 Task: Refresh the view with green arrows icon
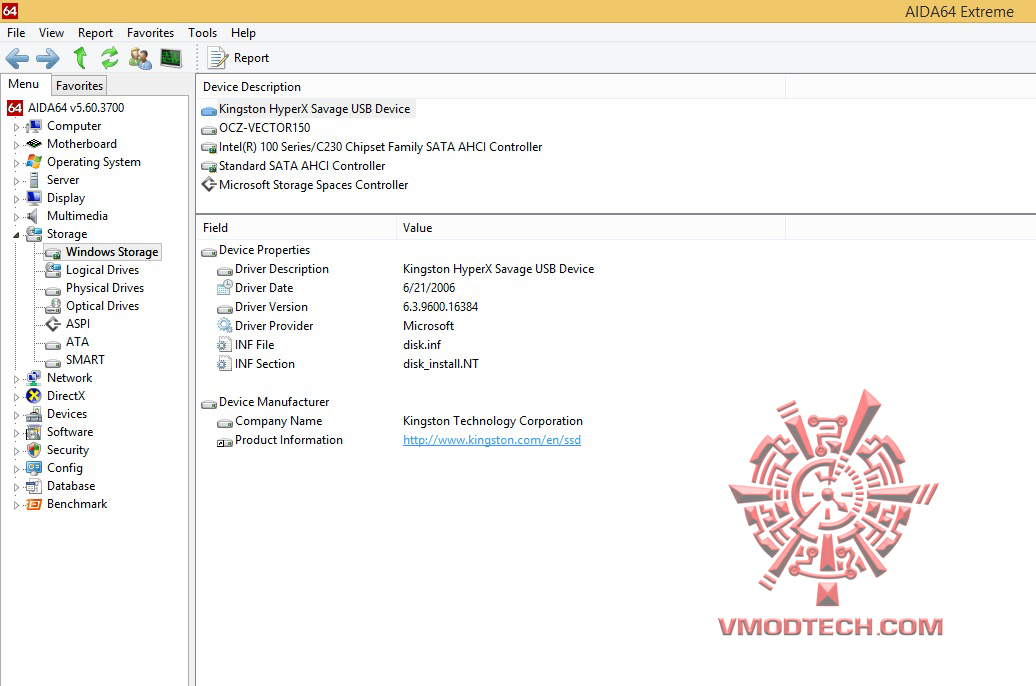click(110, 57)
